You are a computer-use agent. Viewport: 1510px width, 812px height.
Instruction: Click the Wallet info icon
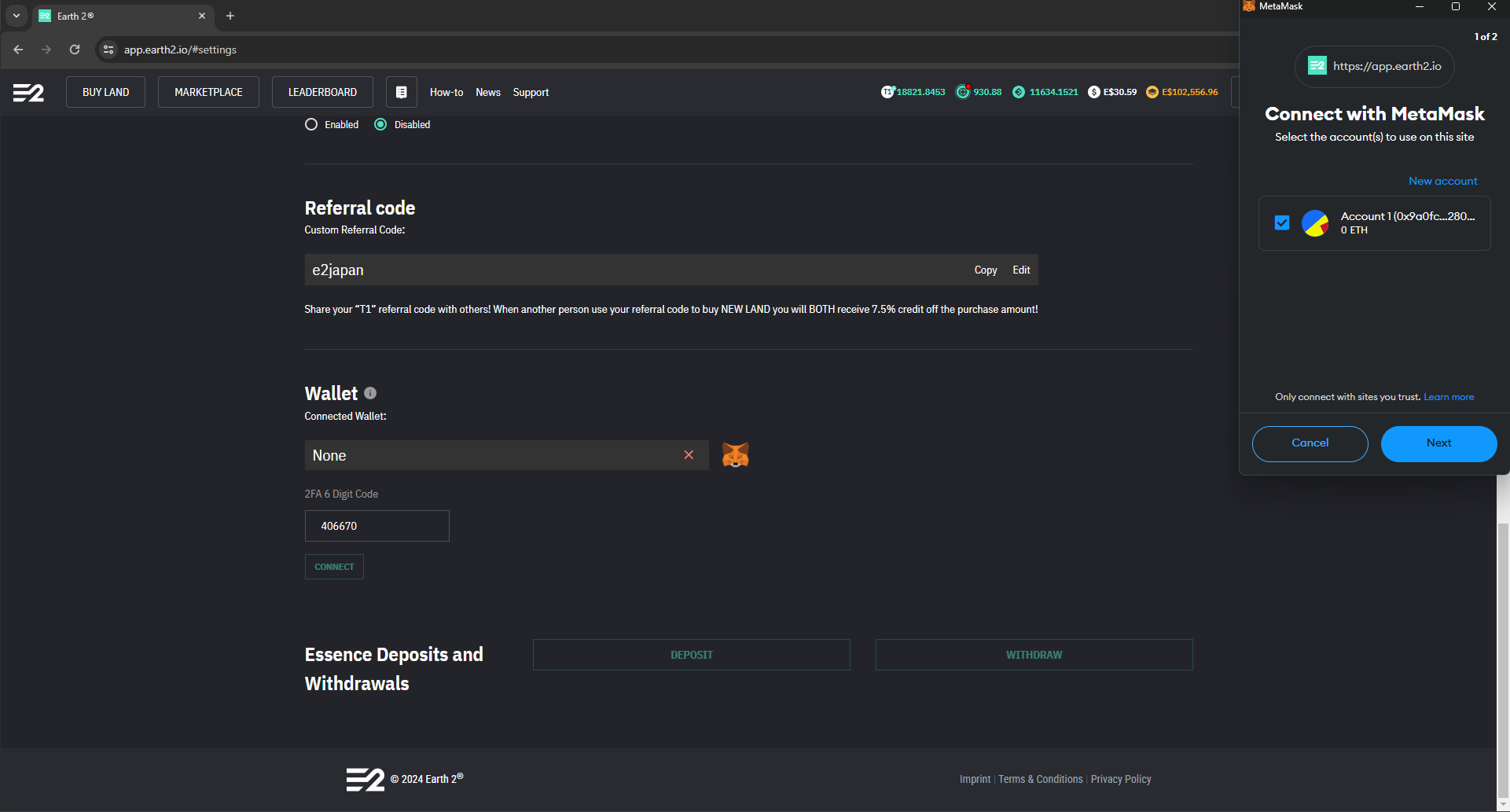(370, 393)
